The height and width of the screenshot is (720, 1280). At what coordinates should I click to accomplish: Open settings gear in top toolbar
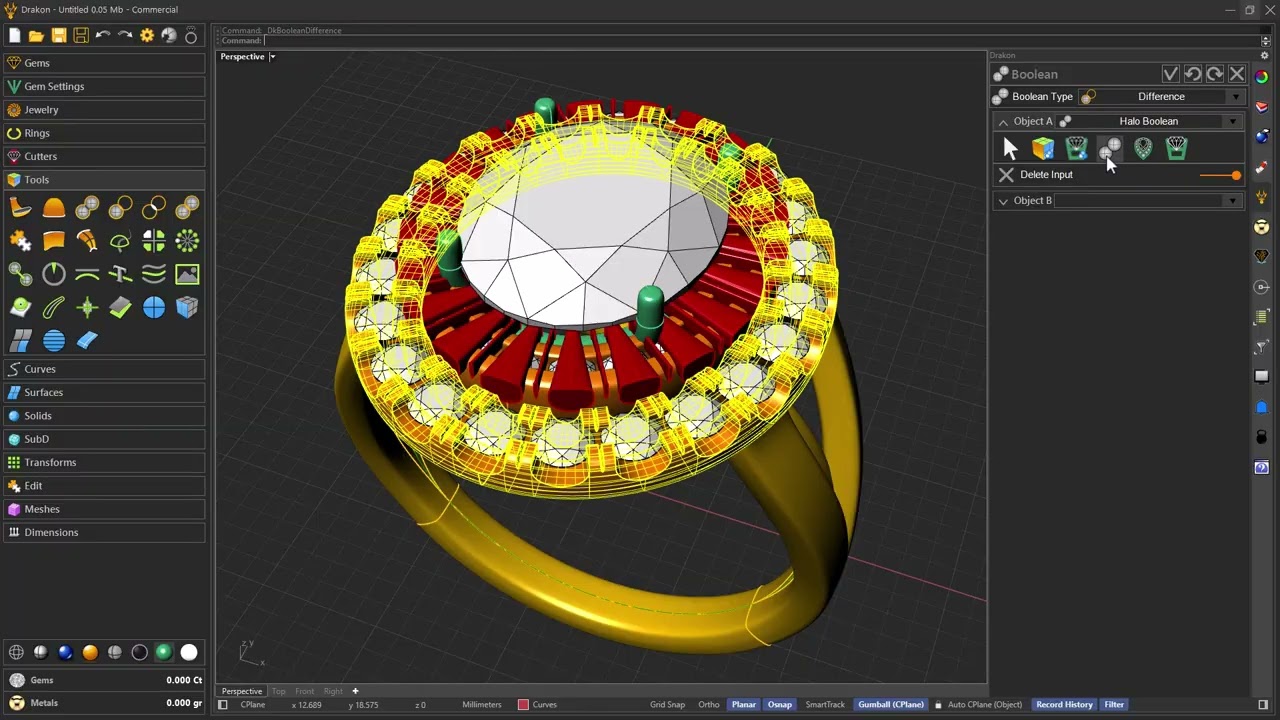click(147, 35)
